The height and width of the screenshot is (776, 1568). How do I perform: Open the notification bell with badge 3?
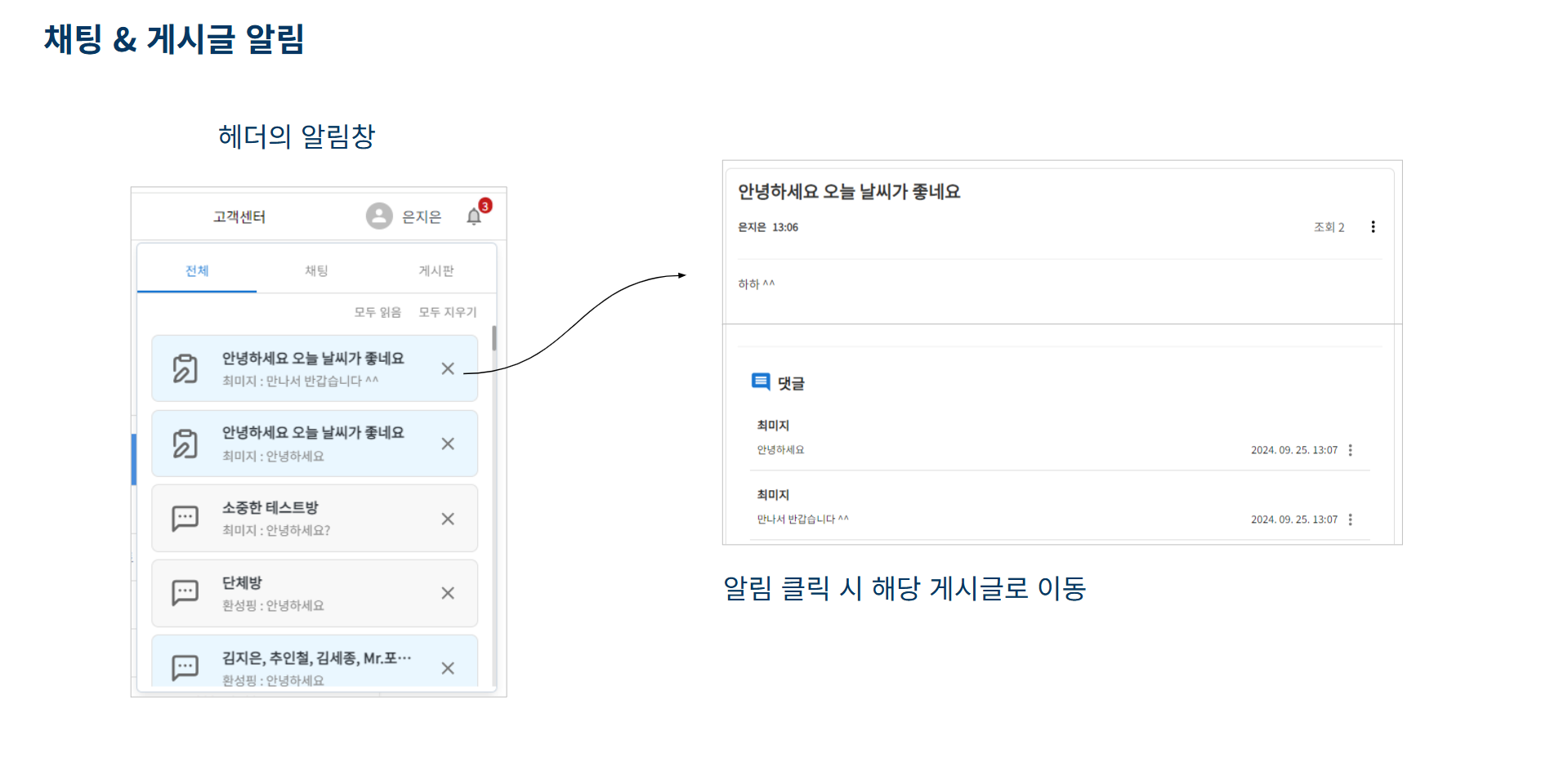(475, 216)
